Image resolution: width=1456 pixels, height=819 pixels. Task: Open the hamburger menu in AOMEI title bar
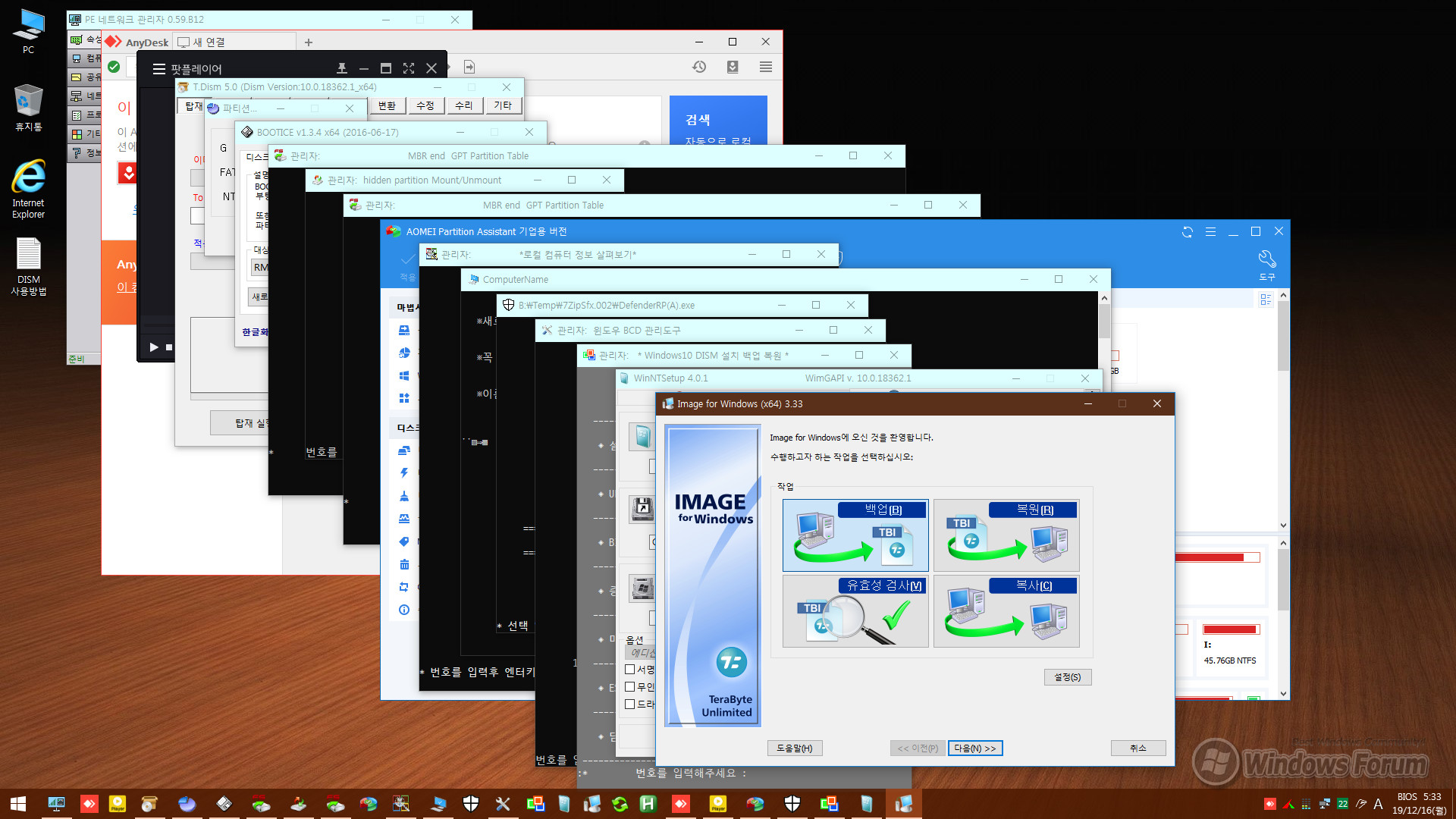[1210, 232]
